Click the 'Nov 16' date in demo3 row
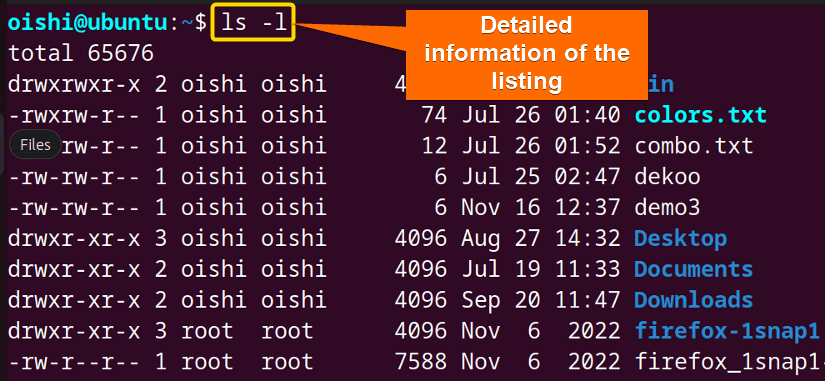 click(x=501, y=208)
